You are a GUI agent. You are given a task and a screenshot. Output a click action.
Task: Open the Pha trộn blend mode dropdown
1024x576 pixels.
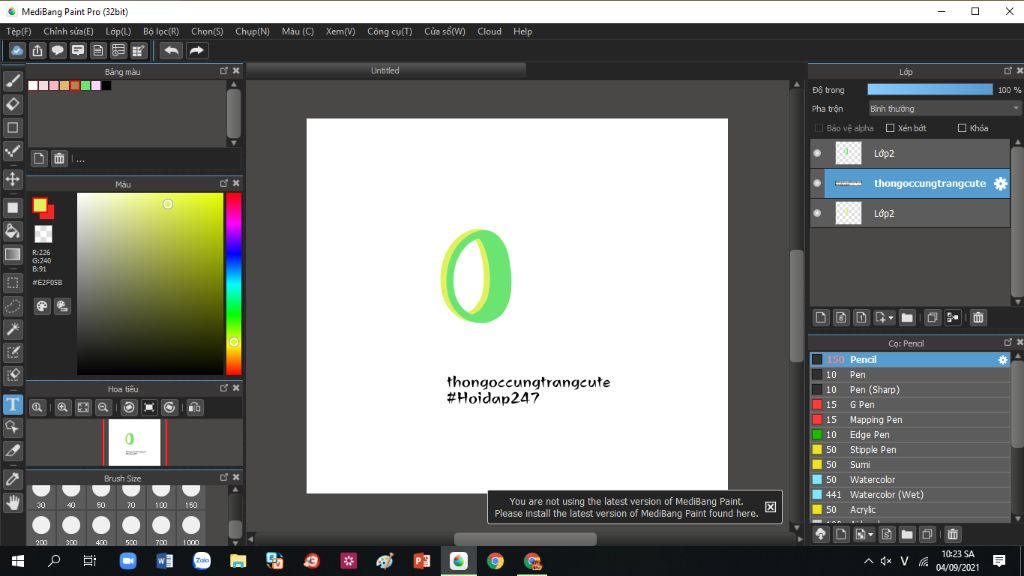point(944,109)
